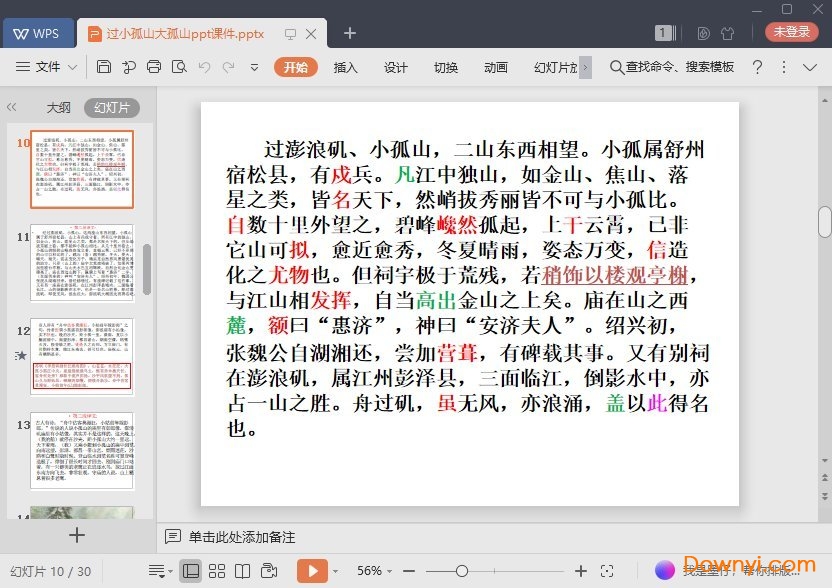Expand the 文件 menu dropdown
Screen dimensions: 832x588
click(47, 67)
